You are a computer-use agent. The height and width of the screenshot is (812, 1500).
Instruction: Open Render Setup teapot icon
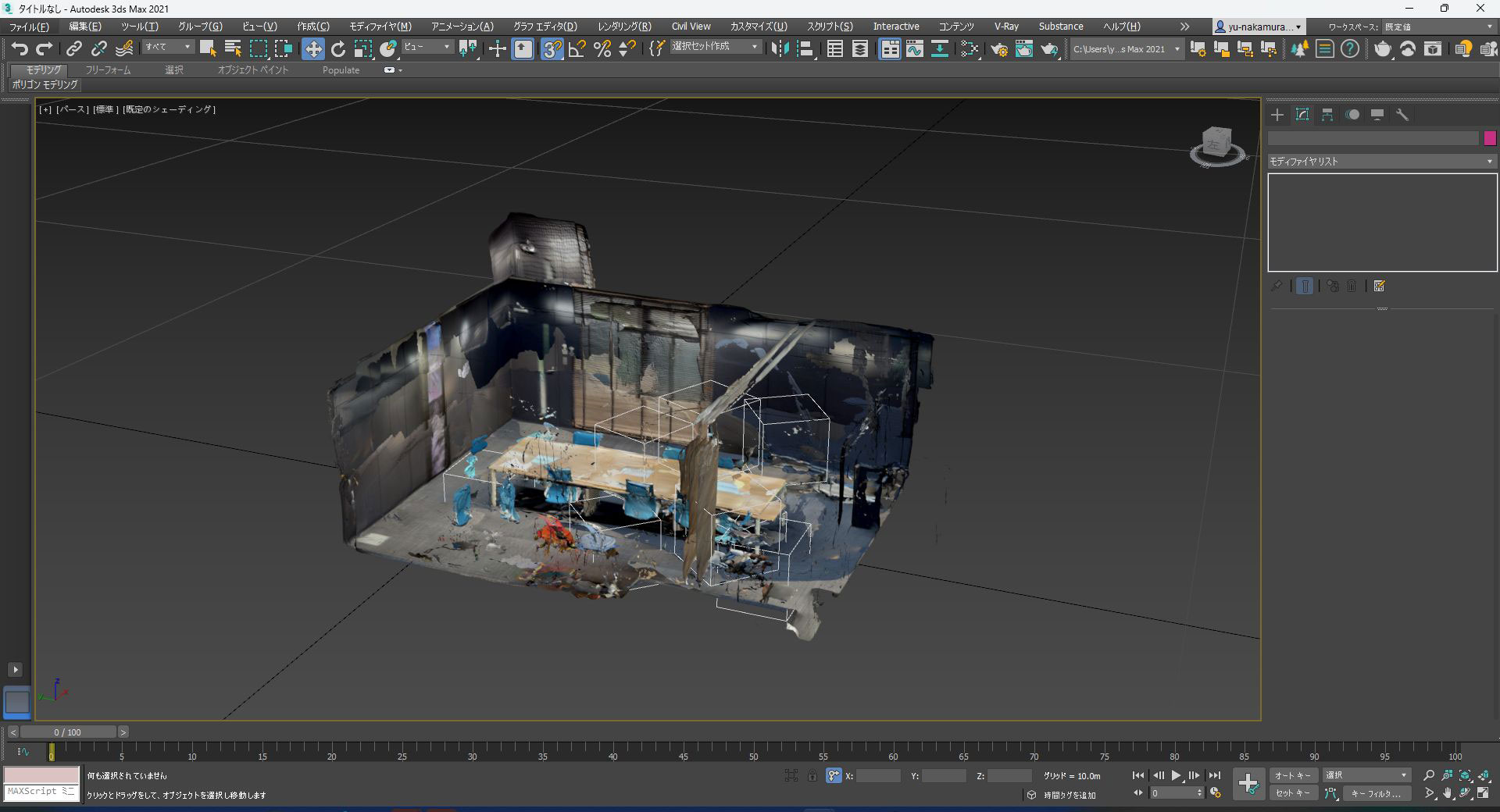click(x=998, y=49)
